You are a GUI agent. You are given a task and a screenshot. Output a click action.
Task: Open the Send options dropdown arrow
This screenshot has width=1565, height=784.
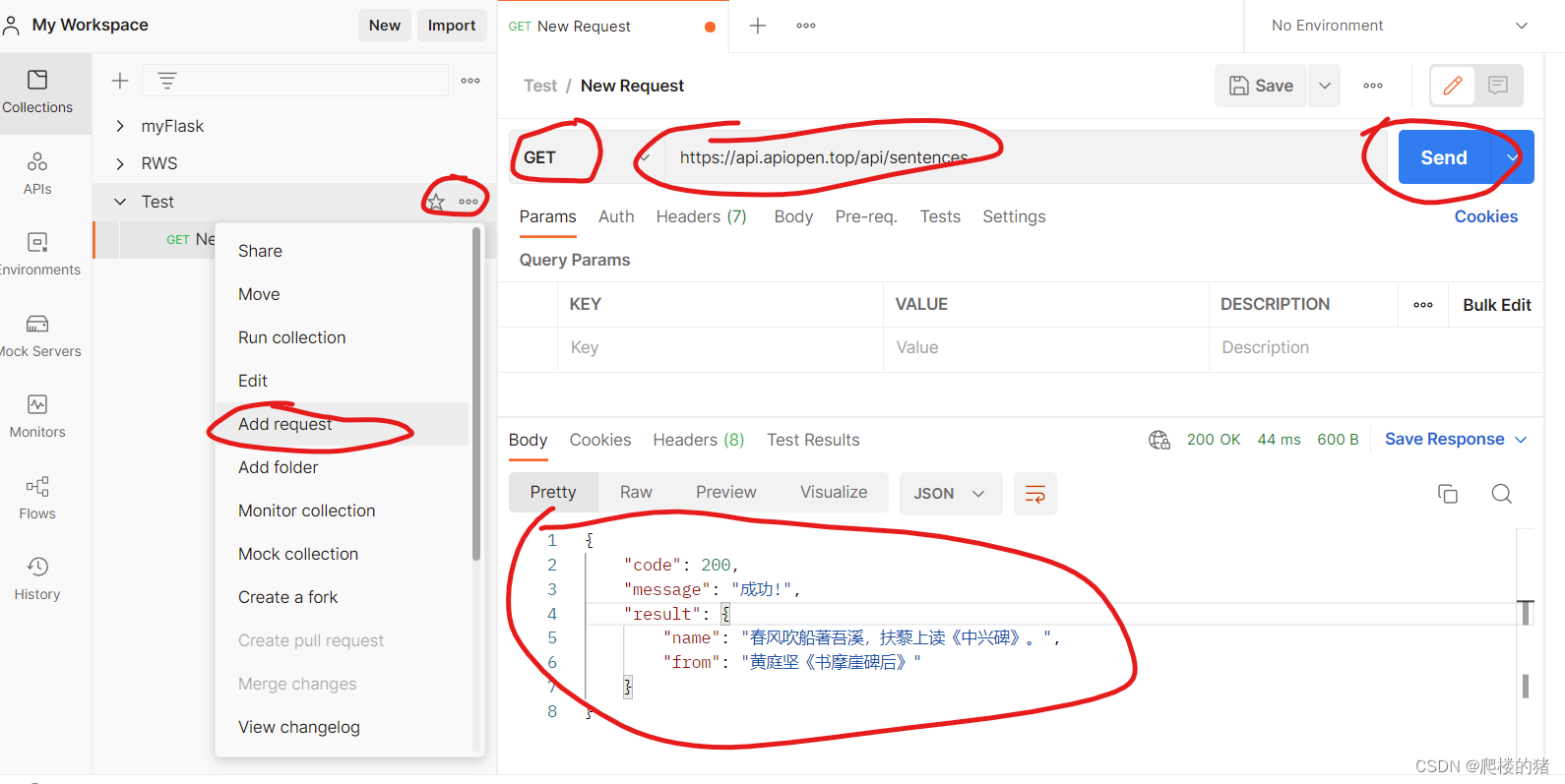point(1513,157)
